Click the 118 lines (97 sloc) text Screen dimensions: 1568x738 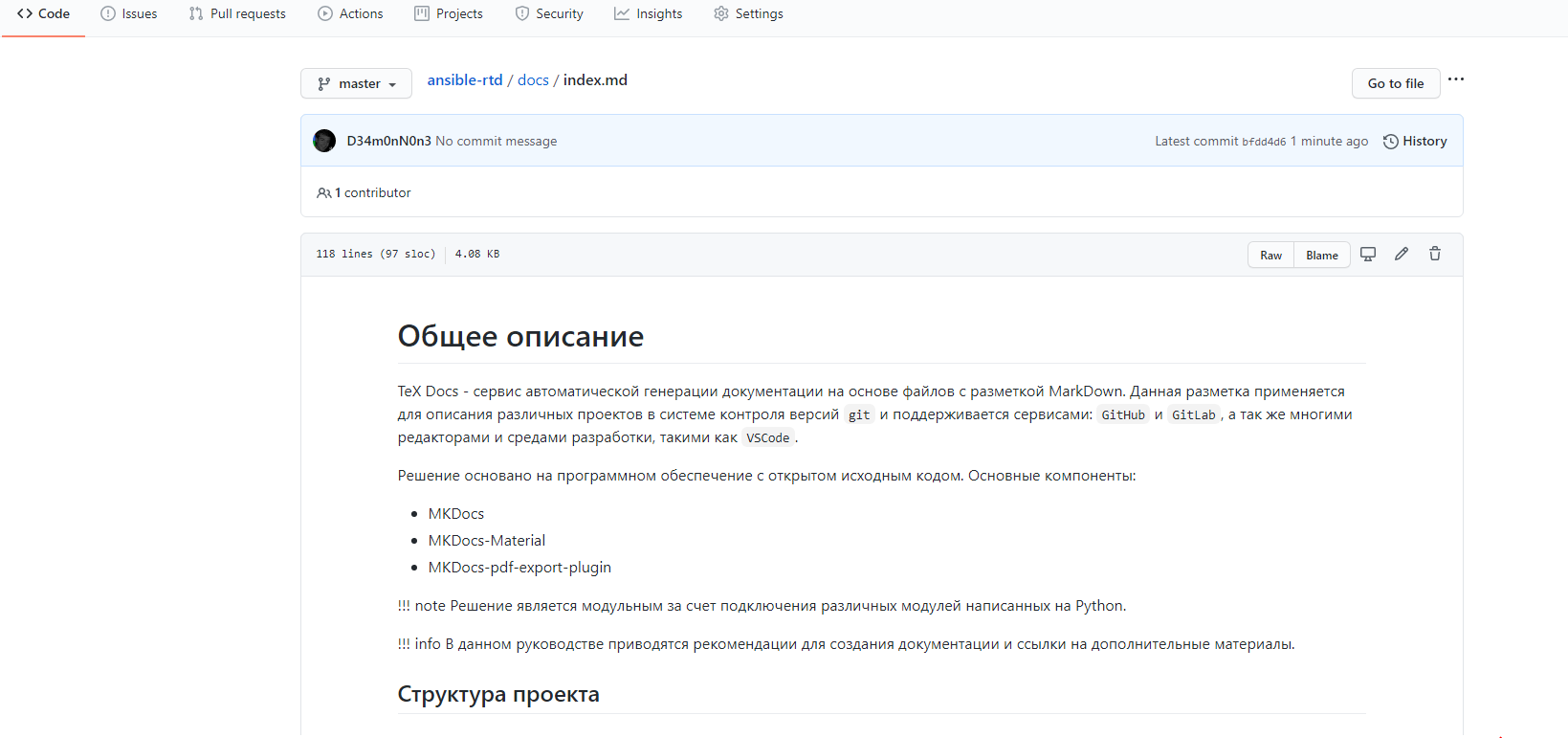coord(376,254)
